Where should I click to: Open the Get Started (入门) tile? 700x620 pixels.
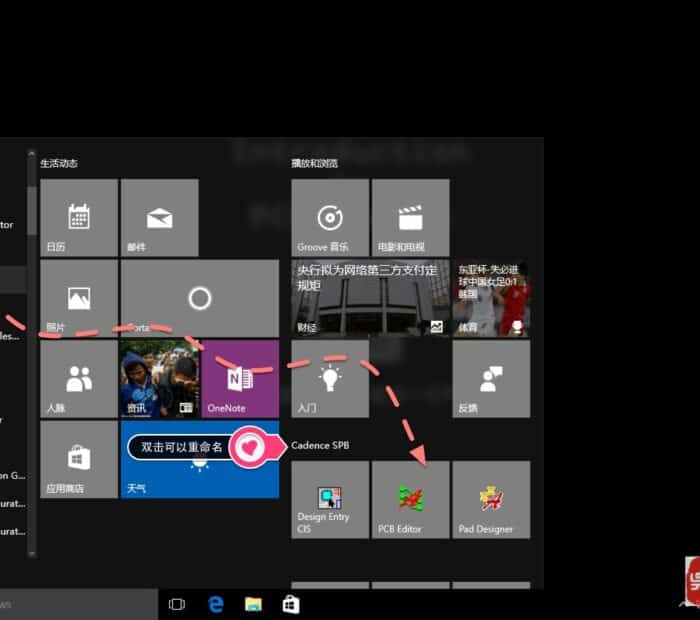tap(330, 379)
